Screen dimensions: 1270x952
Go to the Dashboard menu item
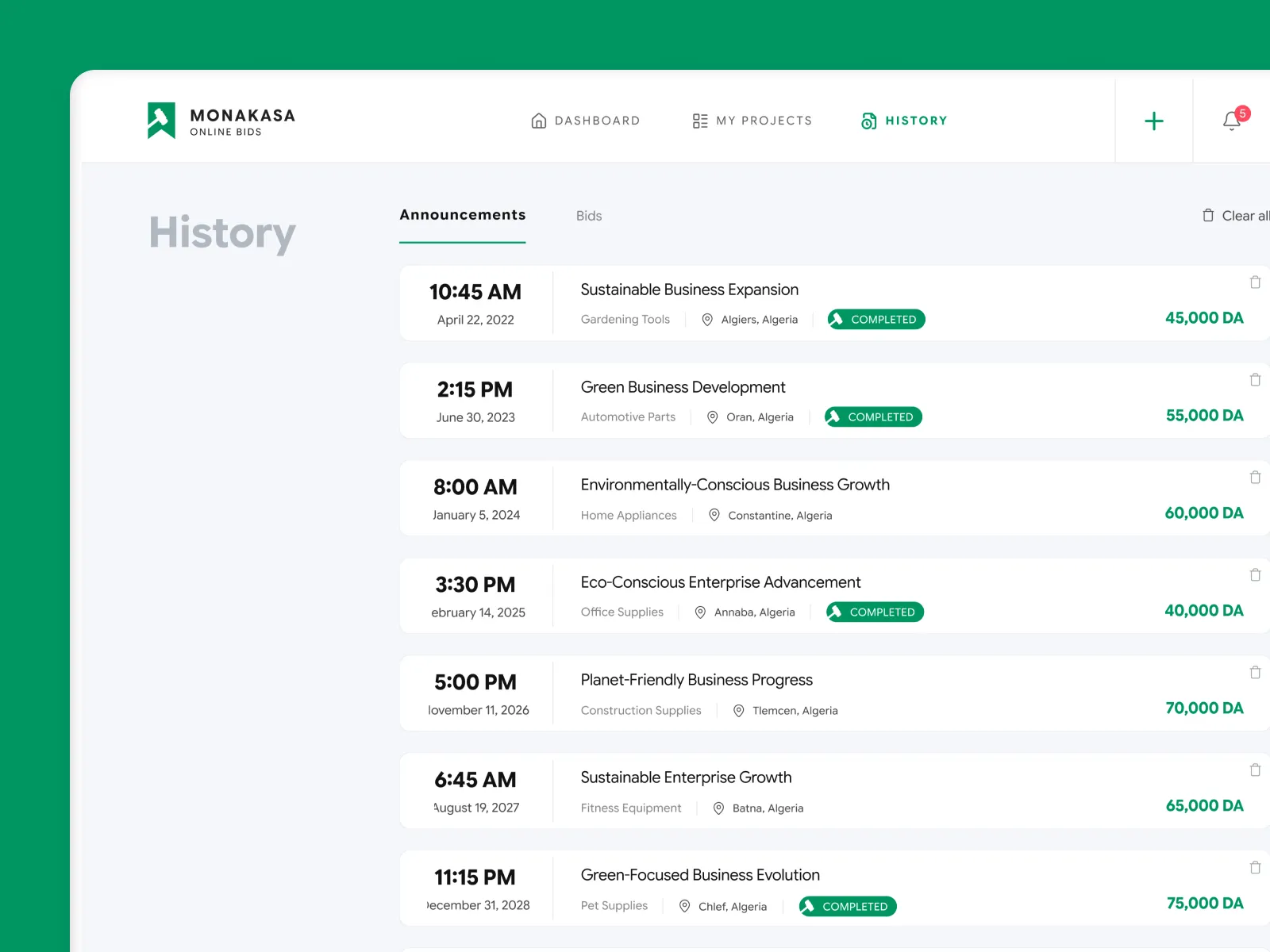click(x=585, y=121)
